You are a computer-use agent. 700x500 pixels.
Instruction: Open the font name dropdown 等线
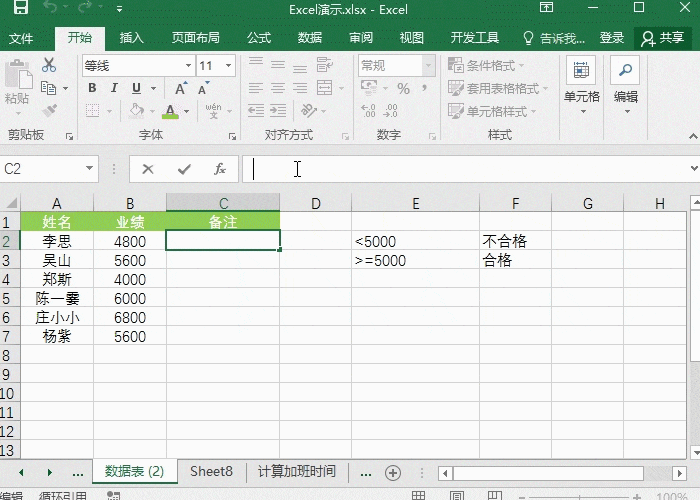tap(188, 66)
